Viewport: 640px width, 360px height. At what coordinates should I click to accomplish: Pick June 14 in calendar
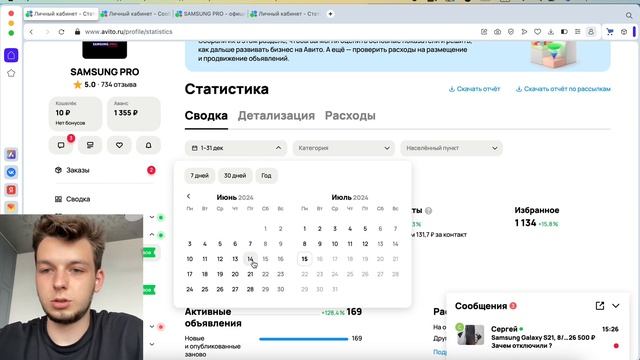click(x=250, y=259)
